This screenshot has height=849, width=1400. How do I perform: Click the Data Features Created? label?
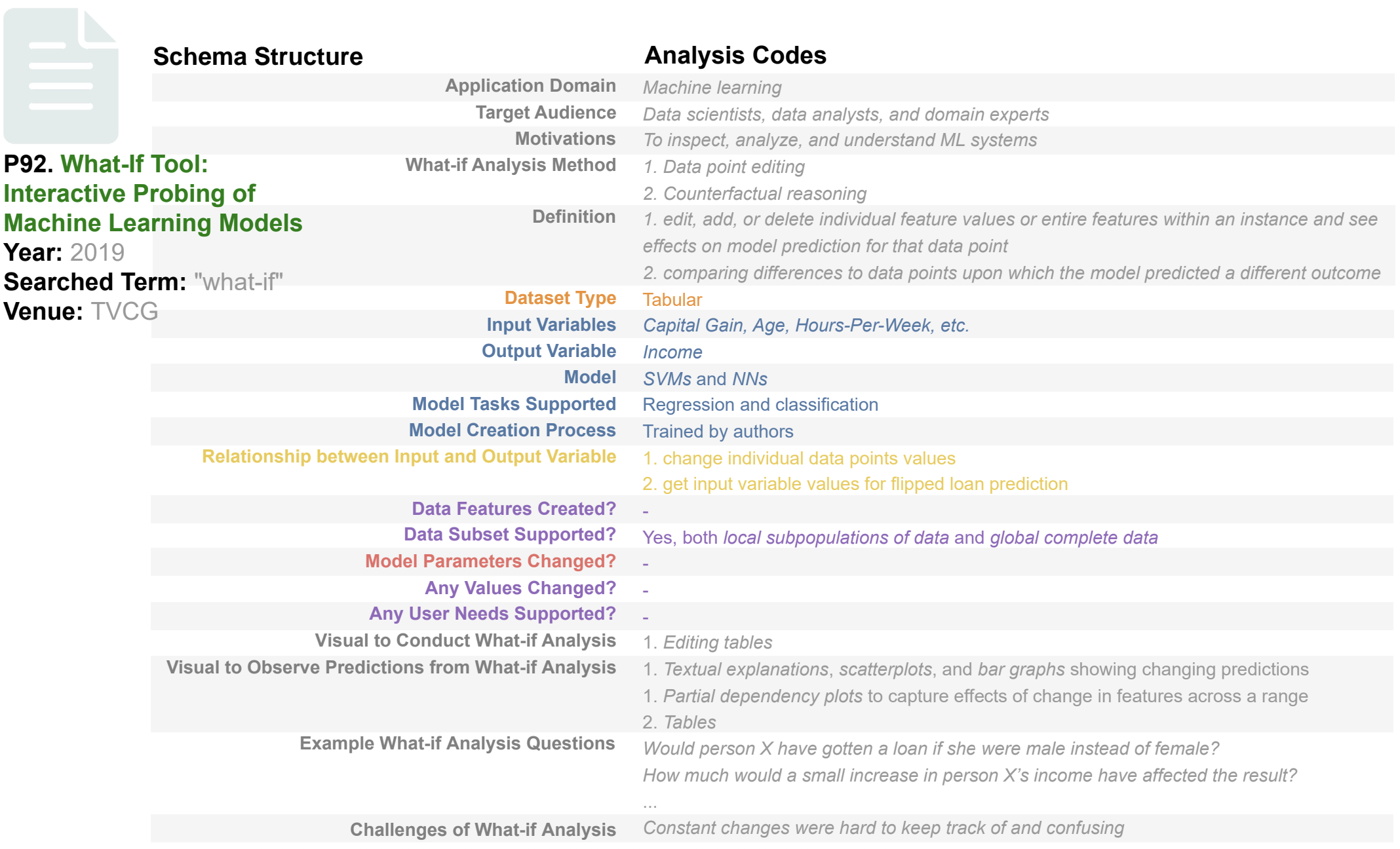(x=514, y=509)
